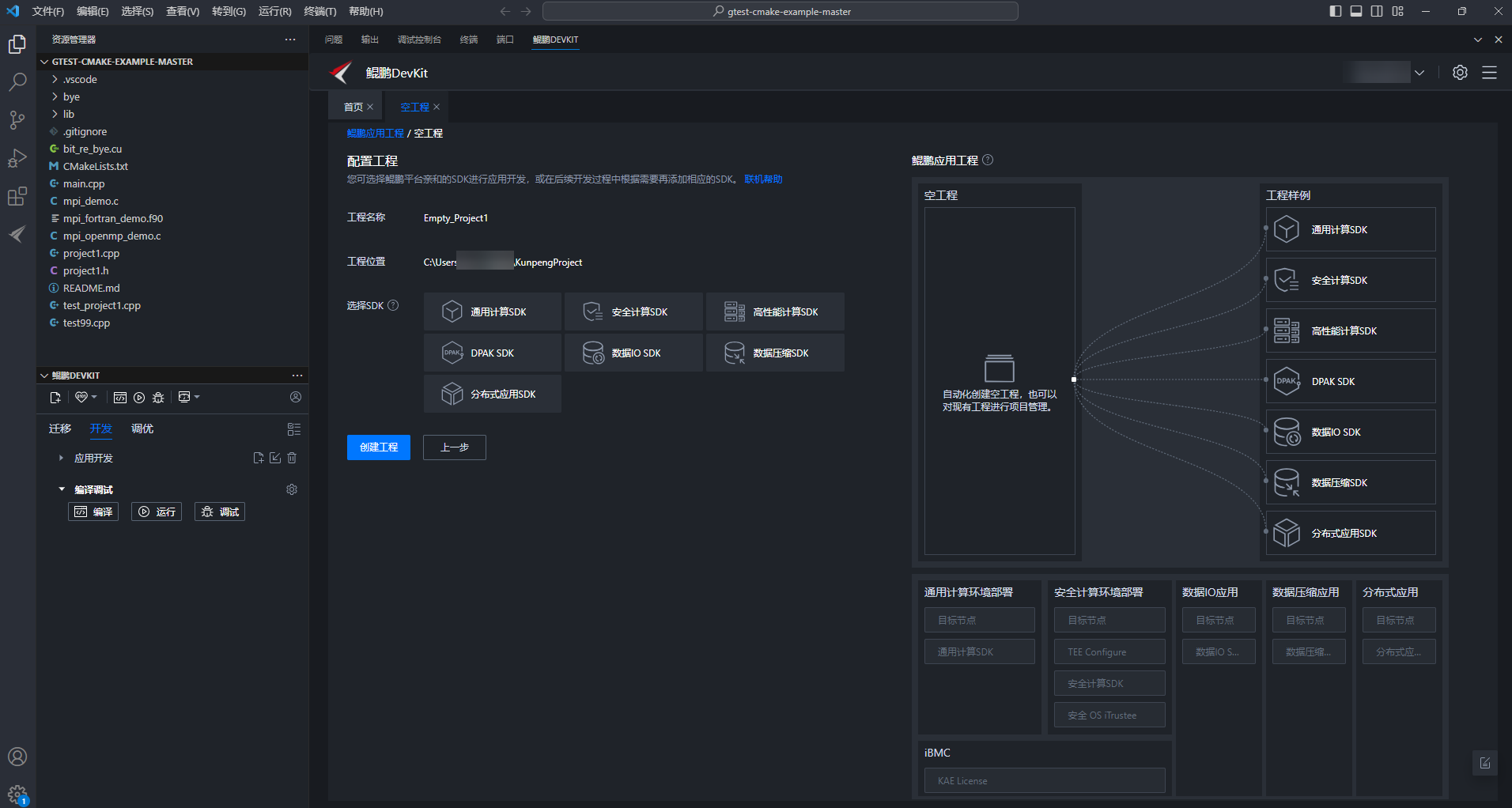1512x808 pixels.
Task: Click the delete trash icon in 应用开发 row
Action: pos(292,458)
